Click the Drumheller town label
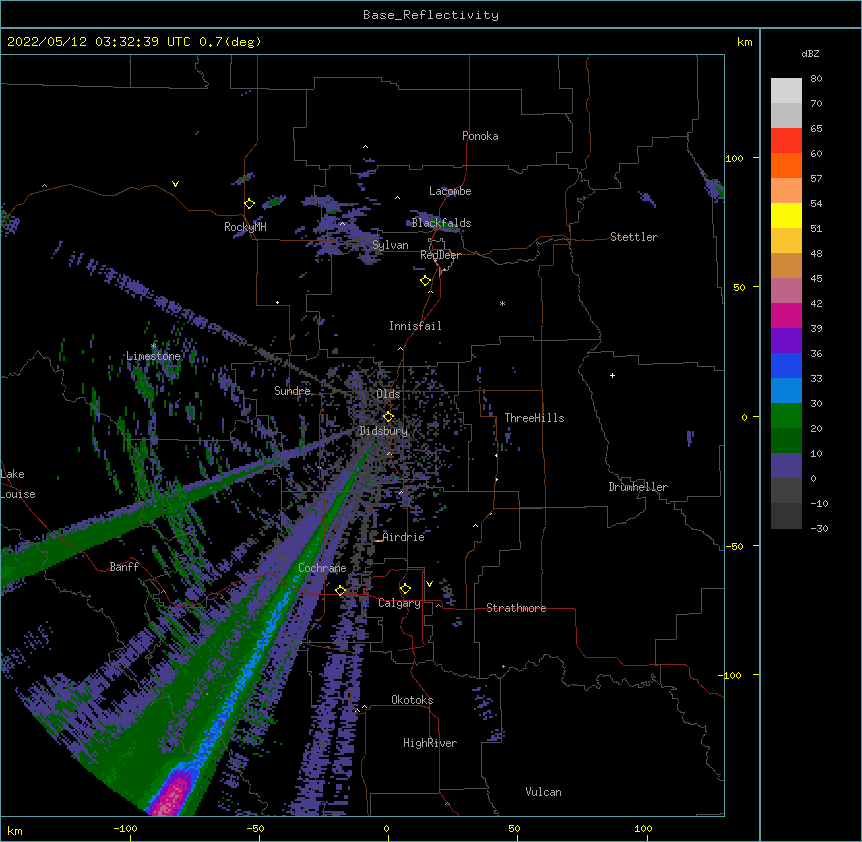Viewport: 862px width, 842px height. (x=638, y=487)
